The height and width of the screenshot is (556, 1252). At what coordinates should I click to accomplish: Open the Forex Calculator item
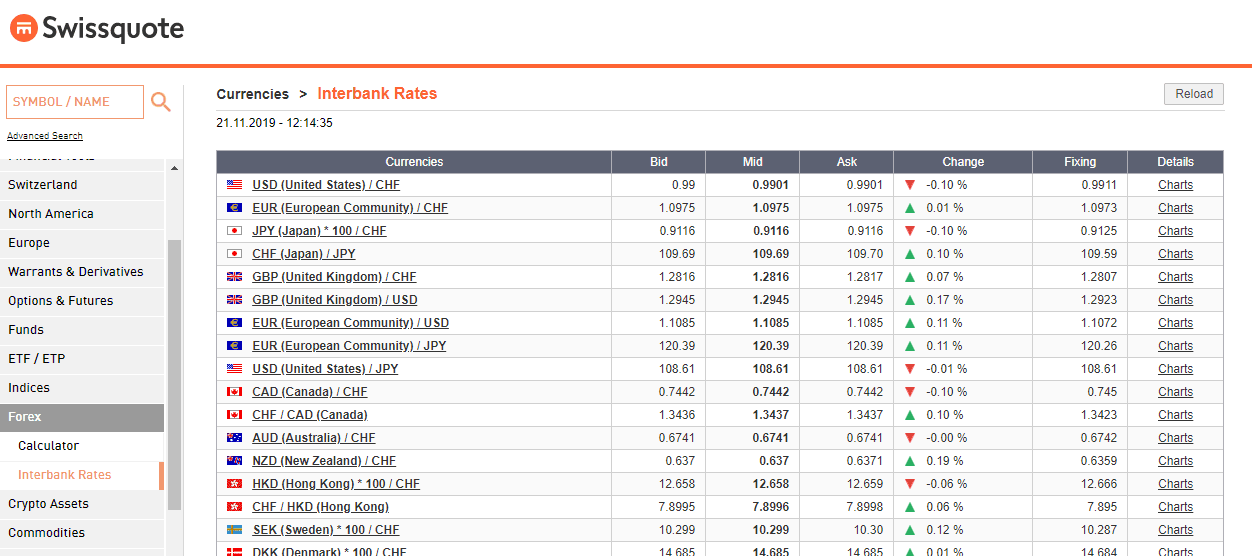pyautogui.click(x=48, y=446)
